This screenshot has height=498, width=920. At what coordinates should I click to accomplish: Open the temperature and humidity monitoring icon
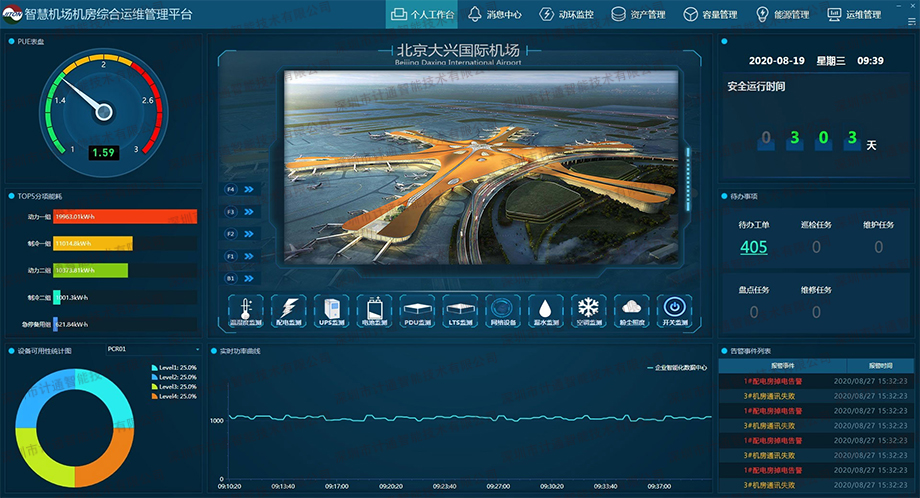(245, 310)
